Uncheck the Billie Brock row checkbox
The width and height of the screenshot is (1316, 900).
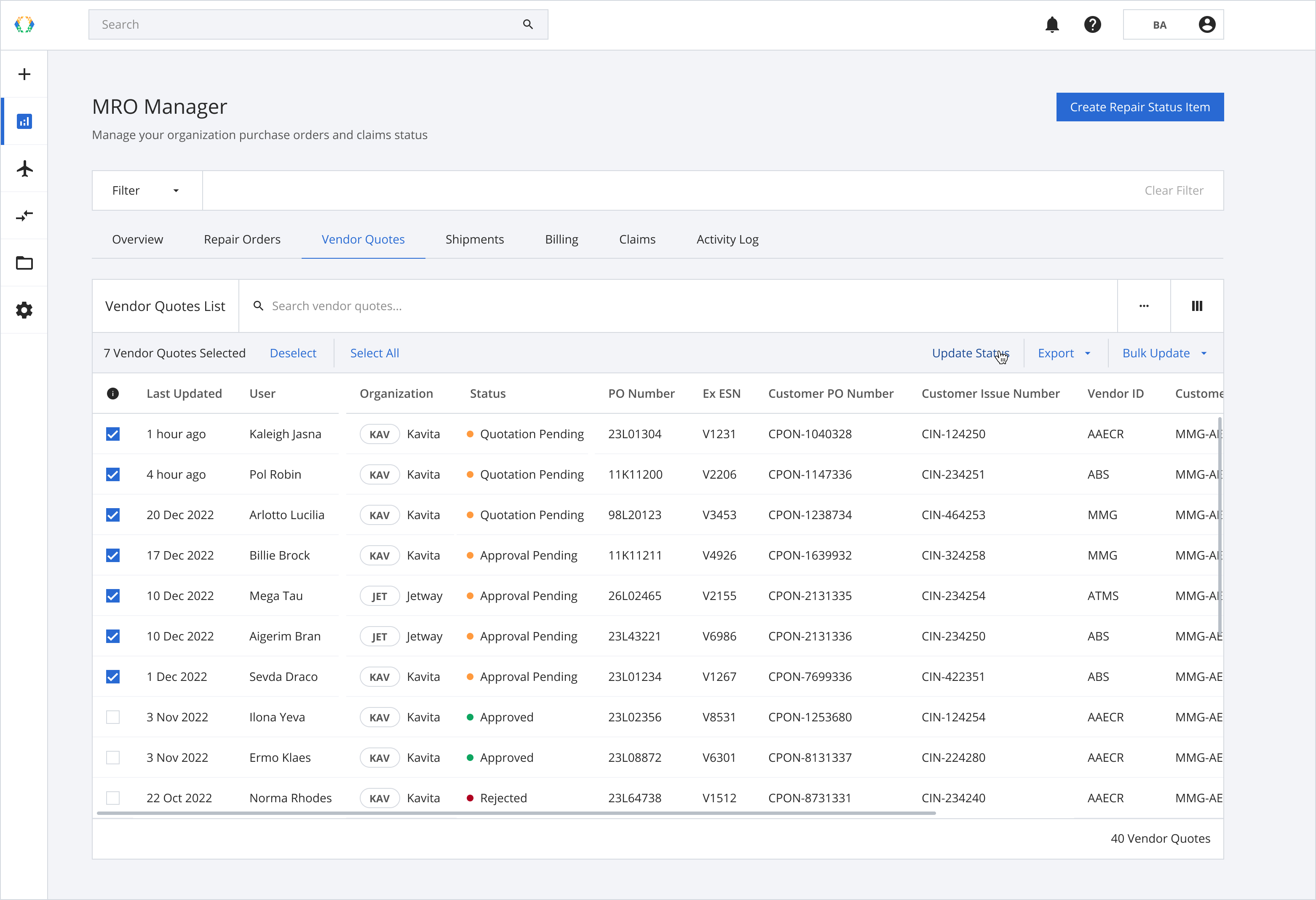click(113, 556)
